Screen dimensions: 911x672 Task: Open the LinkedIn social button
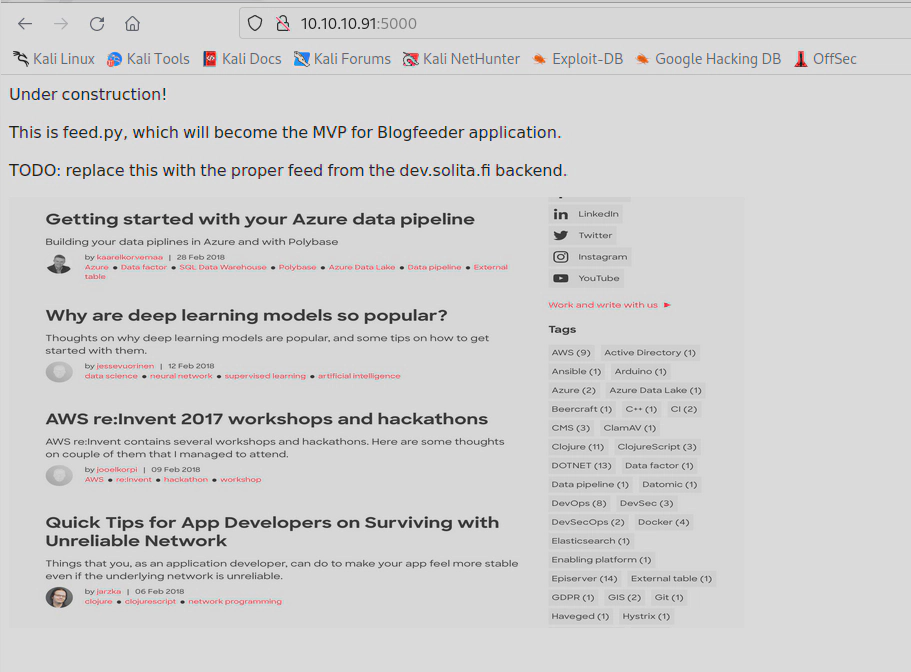pyautogui.click(x=587, y=214)
